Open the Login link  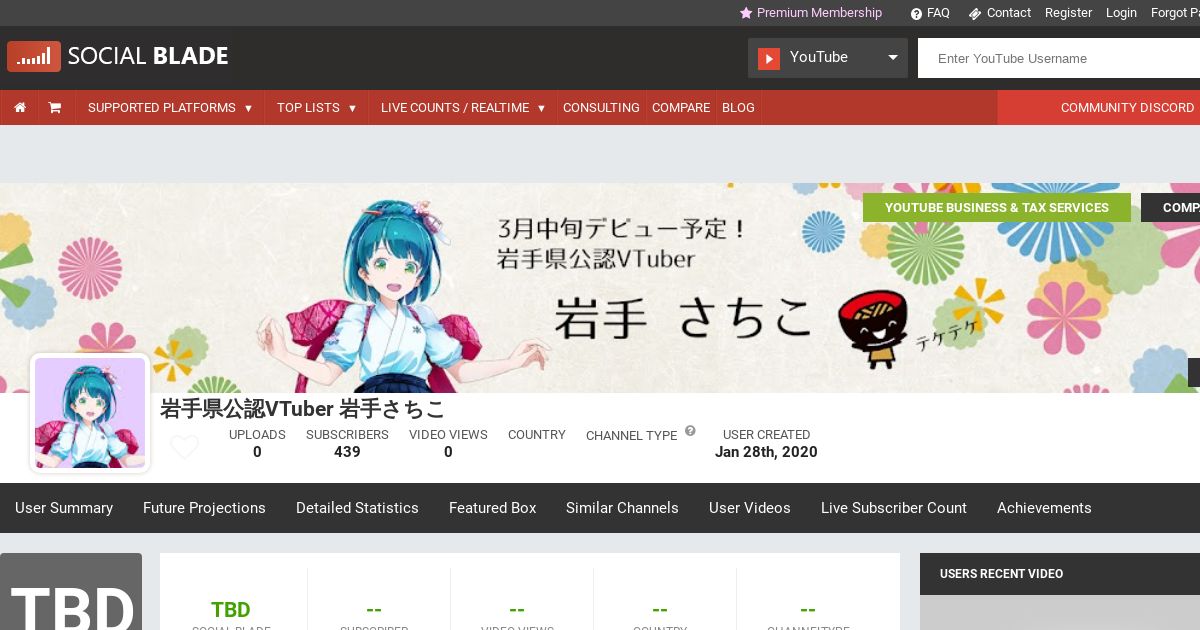(x=1121, y=13)
